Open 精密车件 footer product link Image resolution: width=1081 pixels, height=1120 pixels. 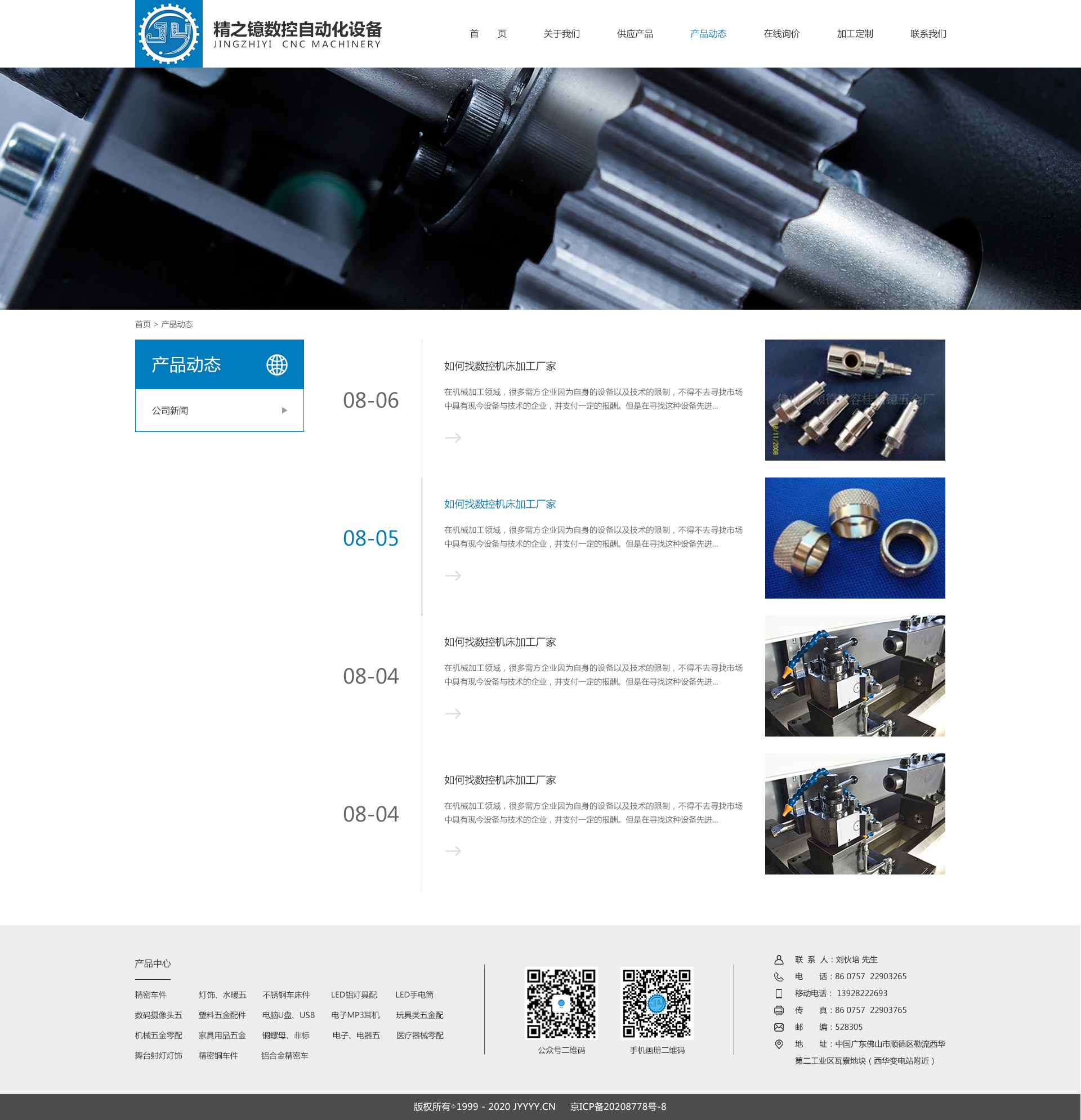point(150,995)
